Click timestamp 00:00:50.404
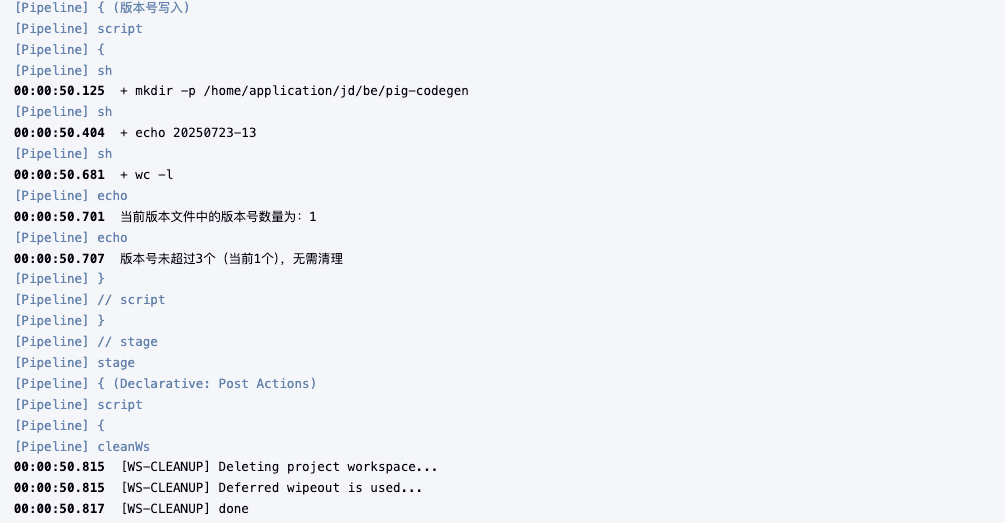 pyautogui.click(x=59, y=133)
